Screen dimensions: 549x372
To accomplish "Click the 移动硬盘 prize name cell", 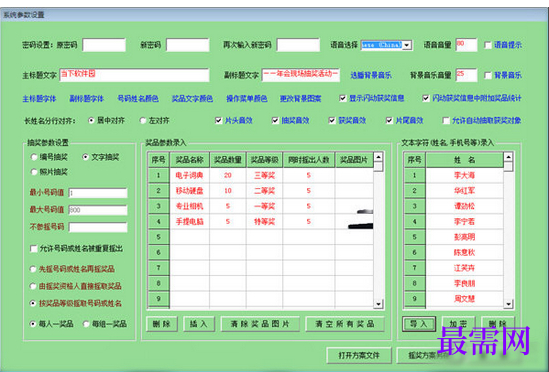I will tap(190, 191).
